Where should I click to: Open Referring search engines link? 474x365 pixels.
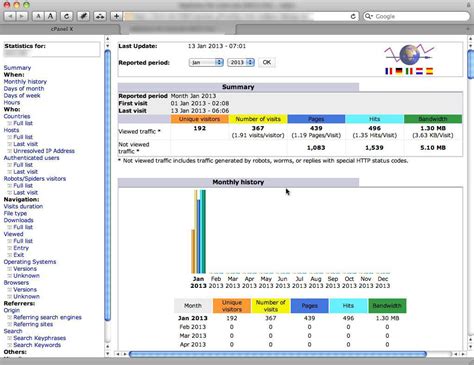(x=47, y=317)
